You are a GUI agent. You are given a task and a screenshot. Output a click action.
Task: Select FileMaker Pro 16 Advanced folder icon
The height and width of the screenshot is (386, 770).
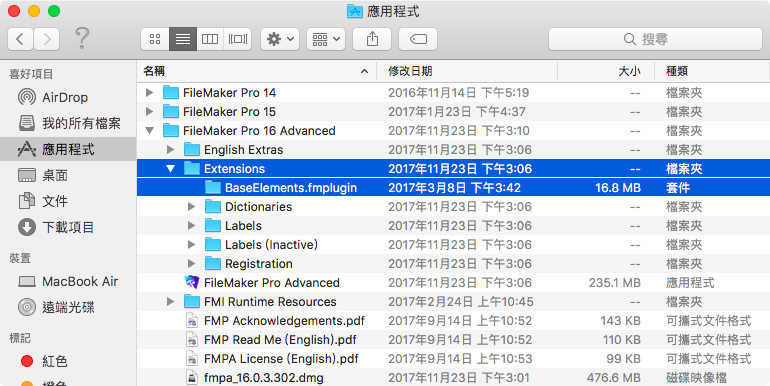coord(170,131)
